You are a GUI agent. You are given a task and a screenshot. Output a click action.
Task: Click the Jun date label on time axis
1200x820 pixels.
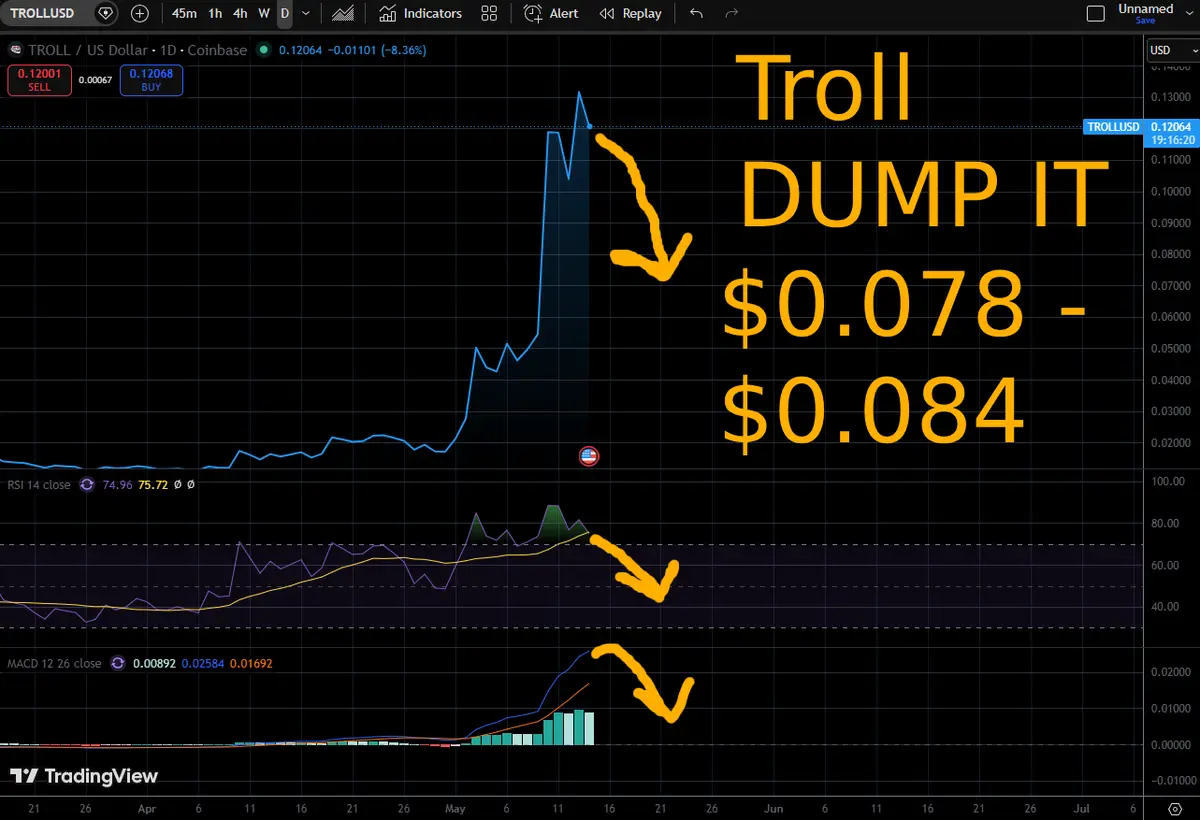coord(773,807)
